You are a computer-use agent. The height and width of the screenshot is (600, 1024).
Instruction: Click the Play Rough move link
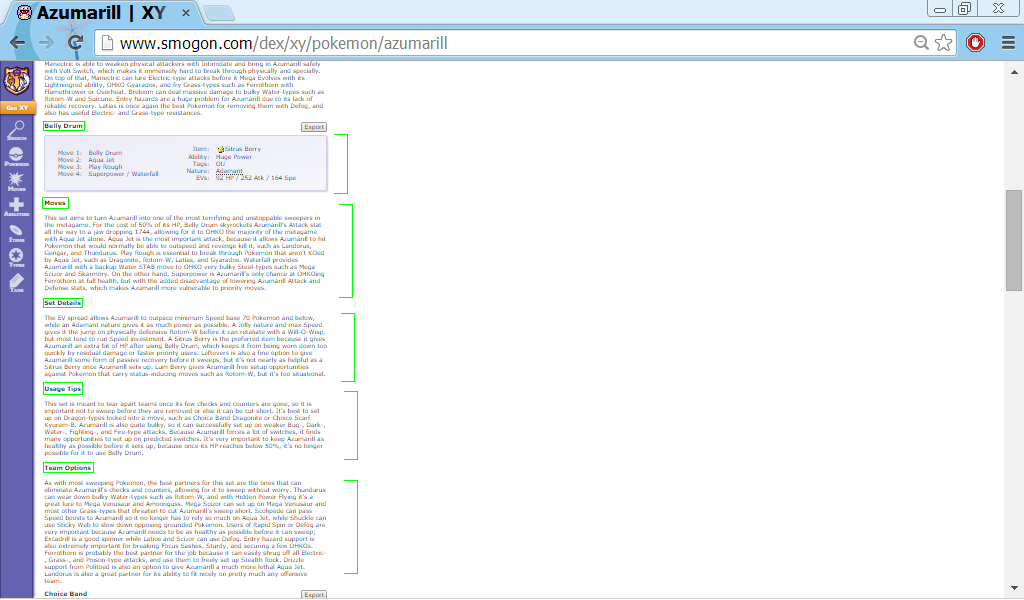pos(105,167)
